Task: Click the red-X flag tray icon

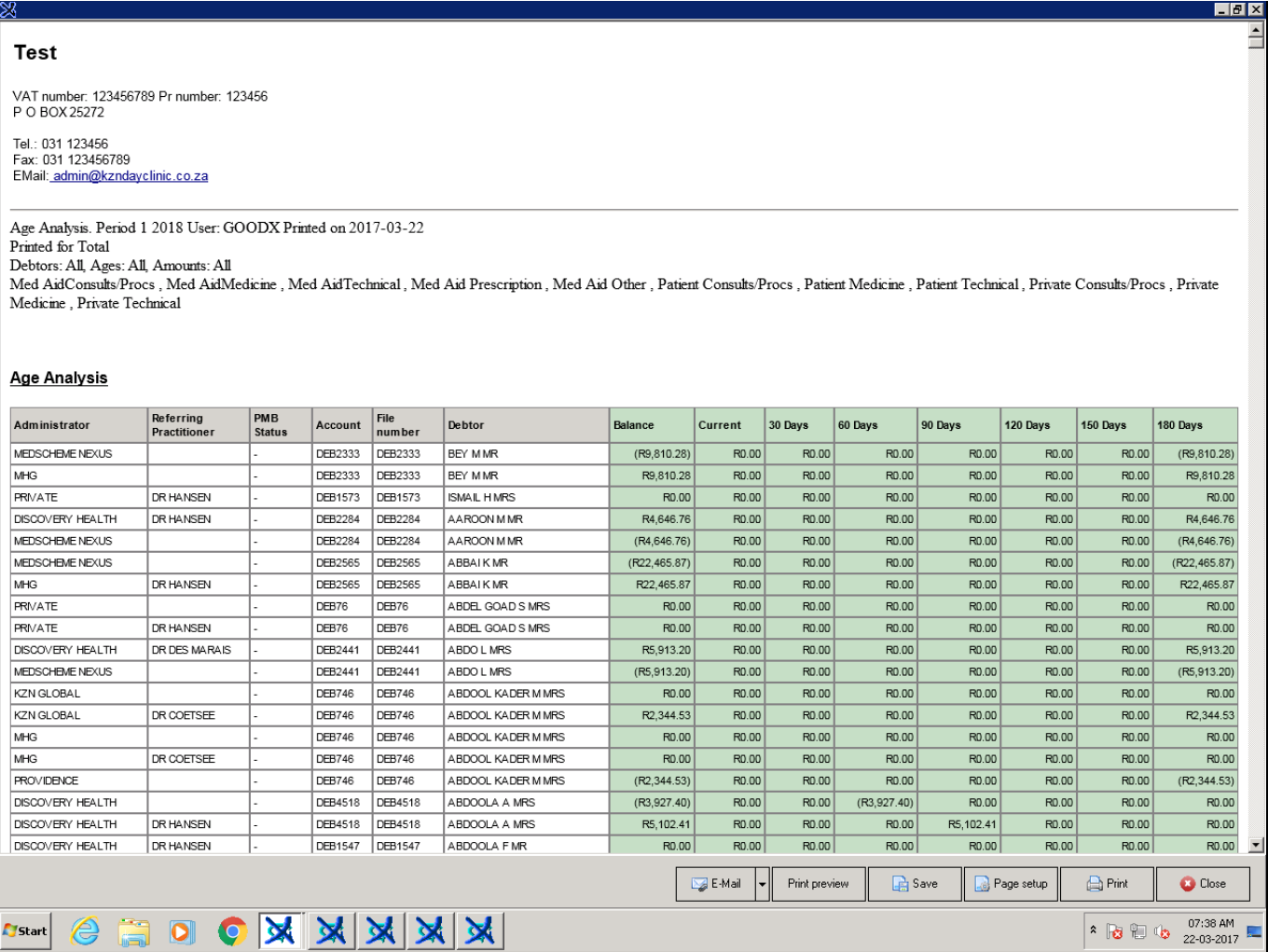Action: [1115, 931]
